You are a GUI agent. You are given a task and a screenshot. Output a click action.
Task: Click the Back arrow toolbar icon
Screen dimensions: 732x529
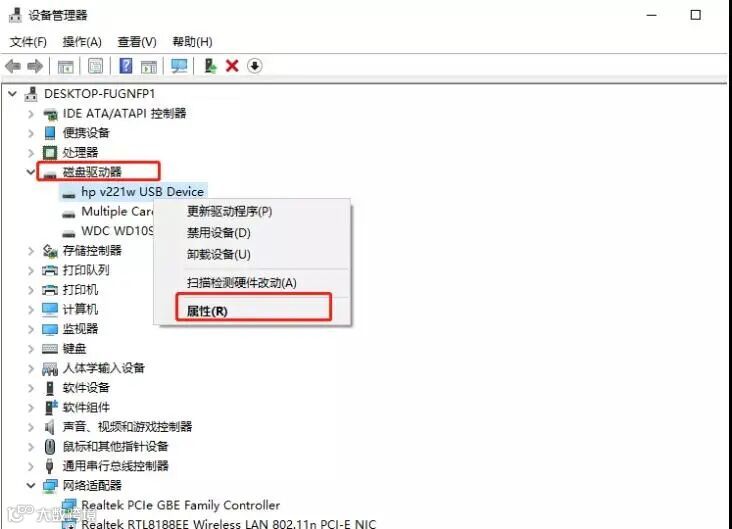[x=13, y=66]
